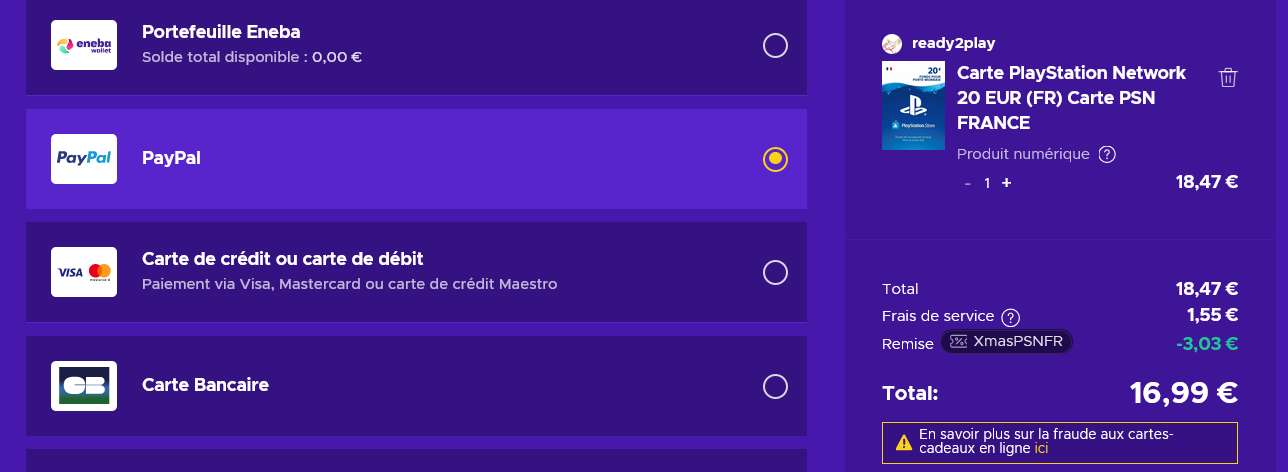Open the ready2play seller name link
This screenshot has height=472, width=1288.
tap(953, 44)
